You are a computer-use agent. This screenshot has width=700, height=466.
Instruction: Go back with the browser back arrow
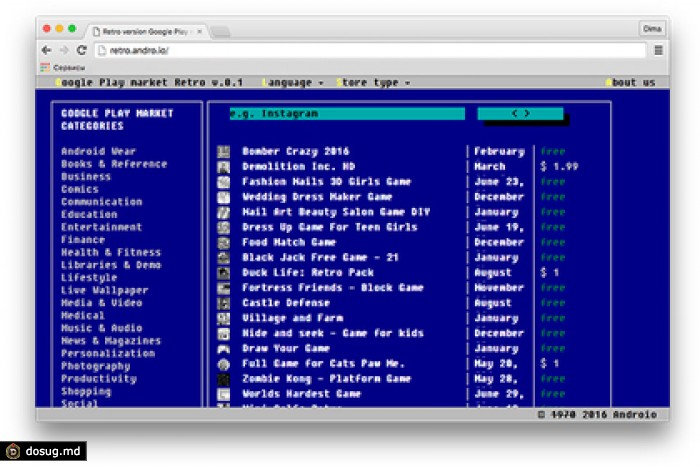point(46,50)
